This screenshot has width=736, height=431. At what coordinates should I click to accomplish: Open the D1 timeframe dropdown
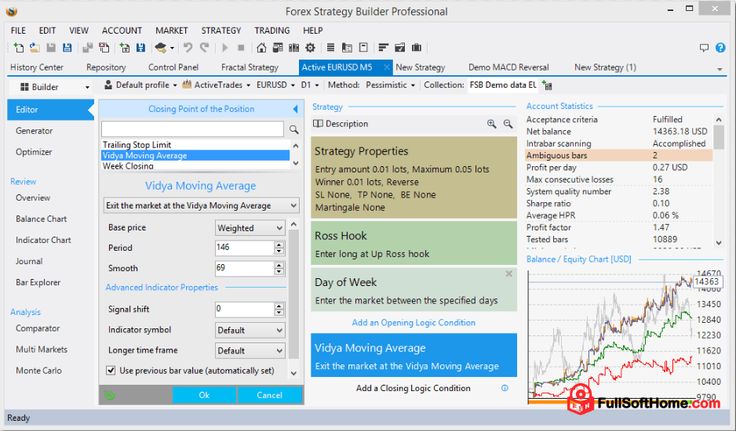click(310, 85)
